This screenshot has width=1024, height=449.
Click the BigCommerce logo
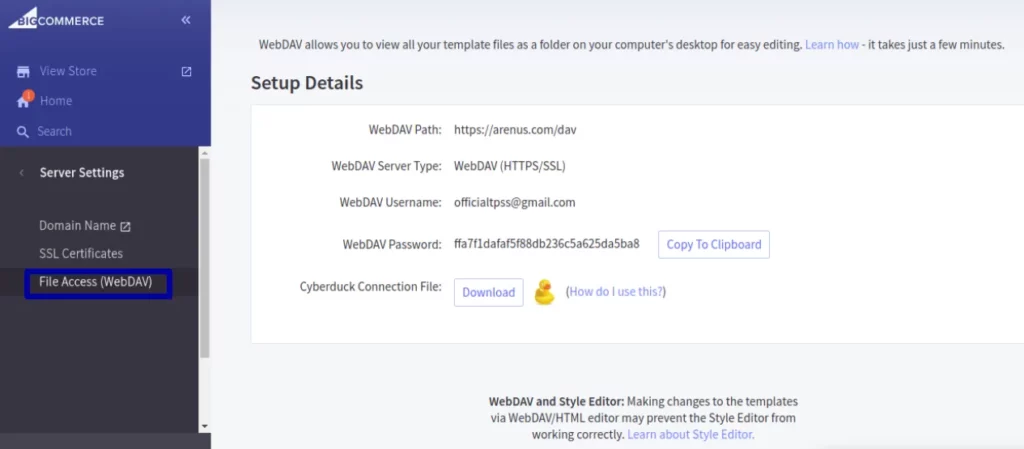(x=56, y=20)
